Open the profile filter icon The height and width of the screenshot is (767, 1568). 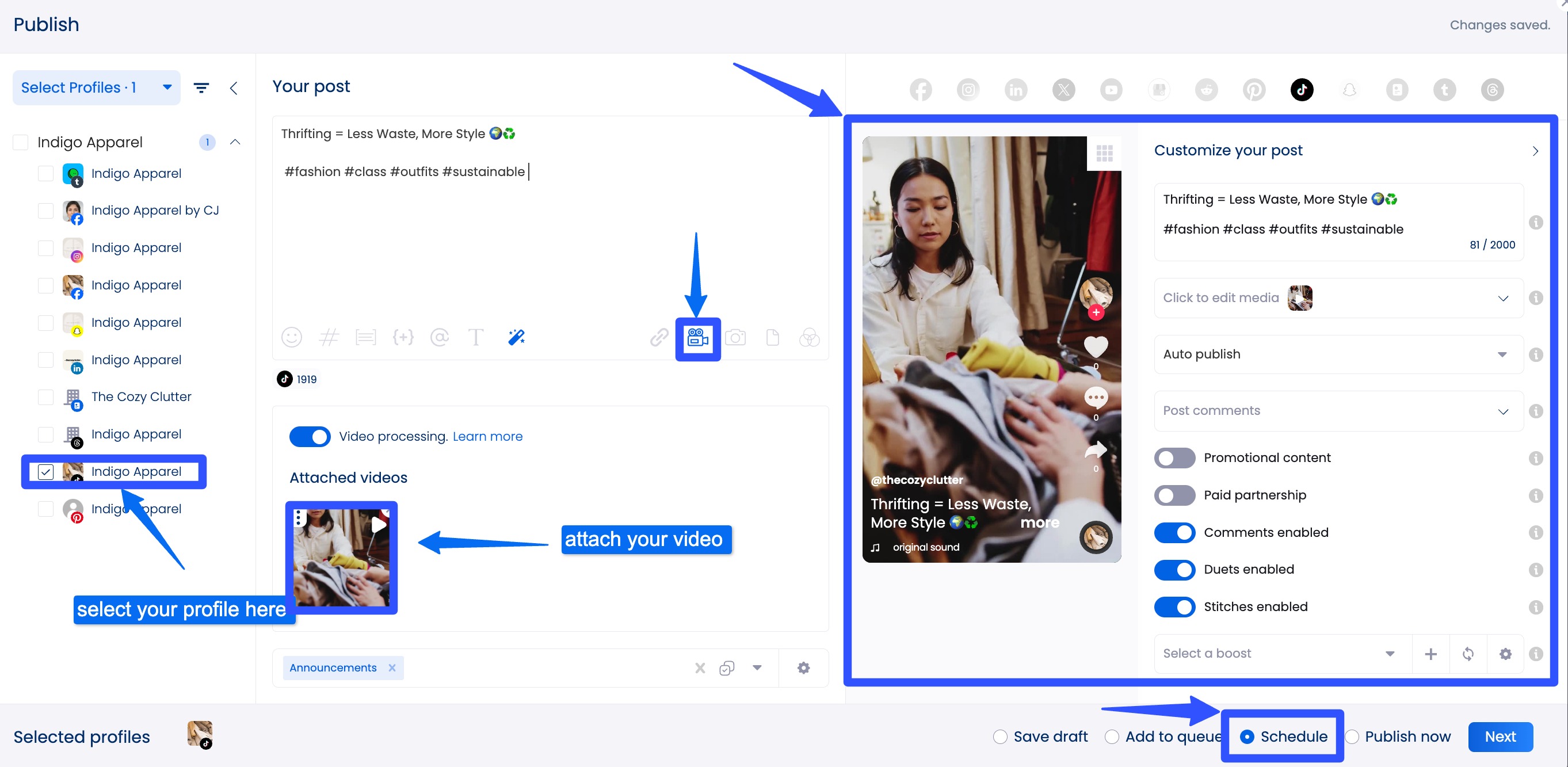[201, 88]
